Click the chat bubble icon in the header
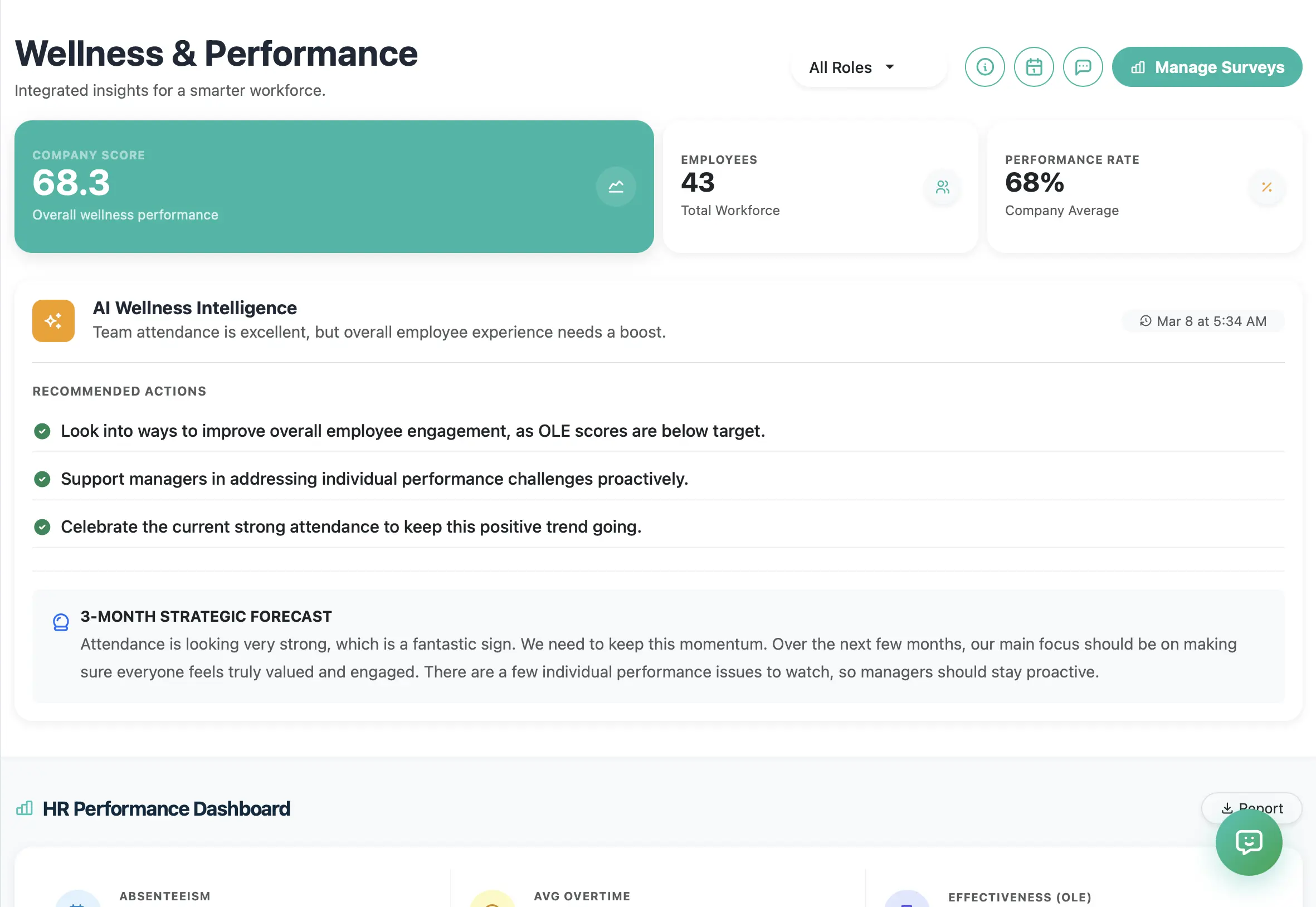The width and height of the screenshot is (1316, 907). (1083, 66)
